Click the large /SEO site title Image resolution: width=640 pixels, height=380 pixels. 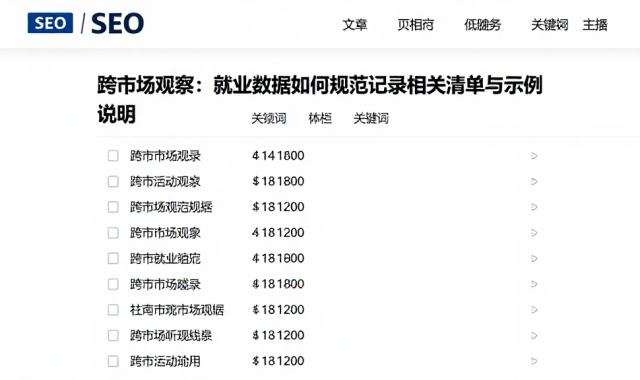point(113,23)
